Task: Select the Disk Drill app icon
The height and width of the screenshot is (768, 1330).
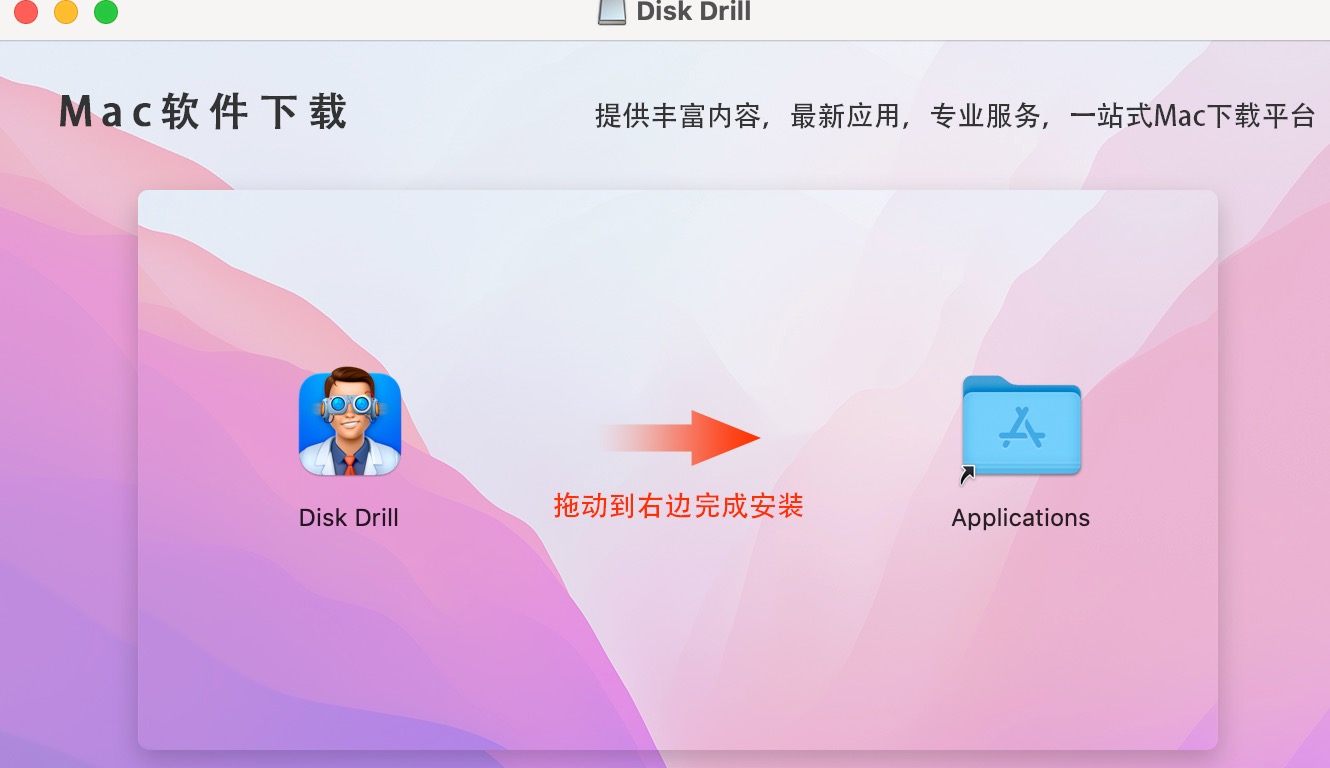Action: click(x=349, y=422)
